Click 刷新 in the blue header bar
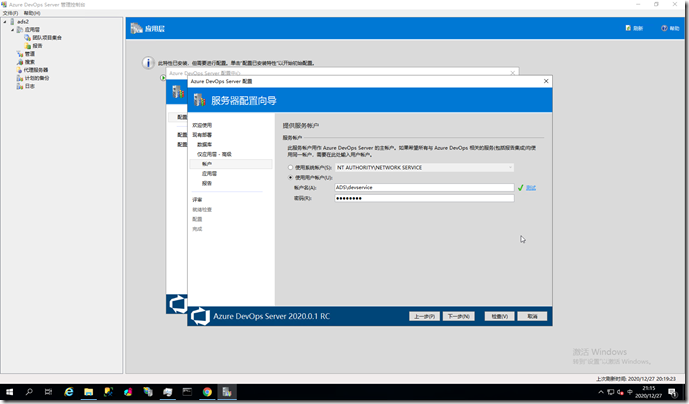This screenshot has height=404, width=689. coord(634,28)
